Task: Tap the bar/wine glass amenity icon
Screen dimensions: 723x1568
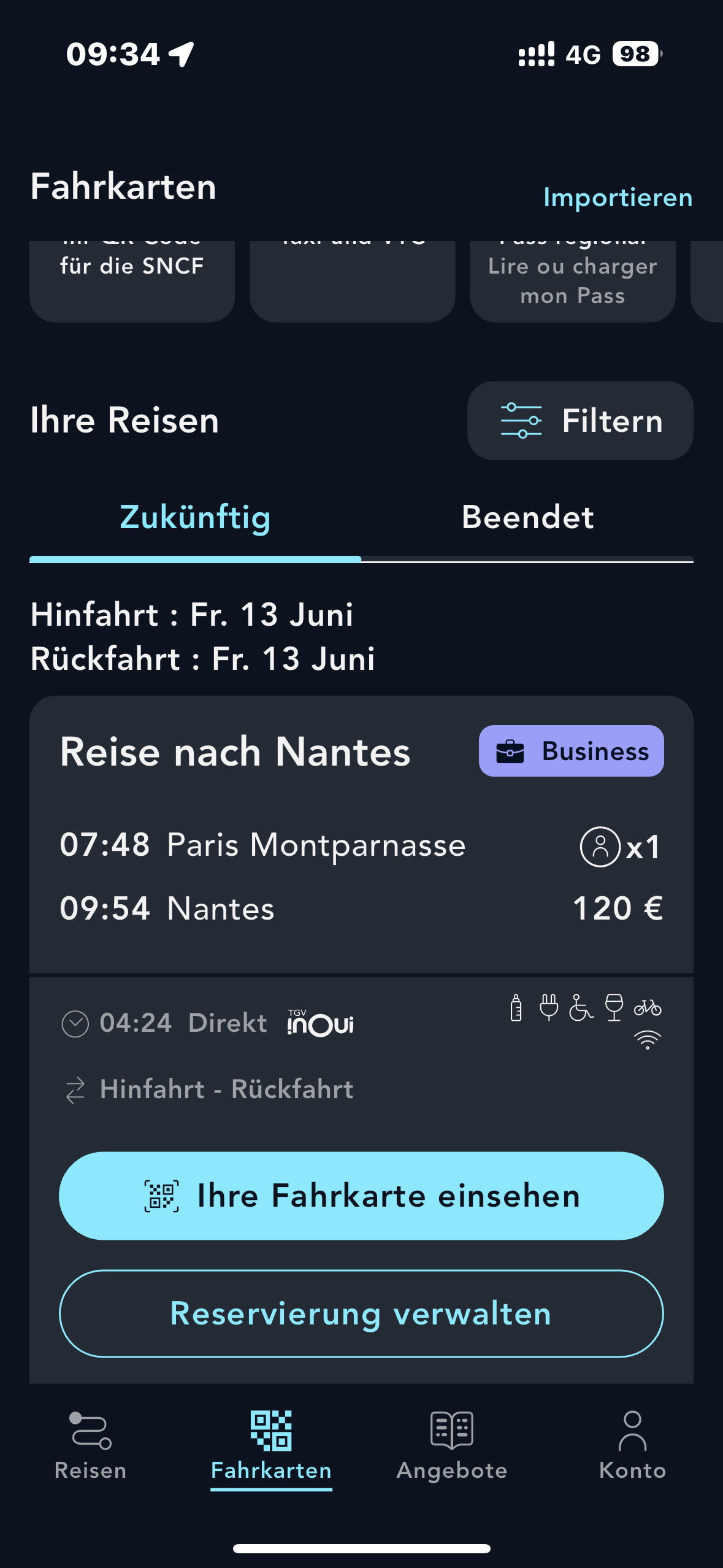Action: [614, 1007]
